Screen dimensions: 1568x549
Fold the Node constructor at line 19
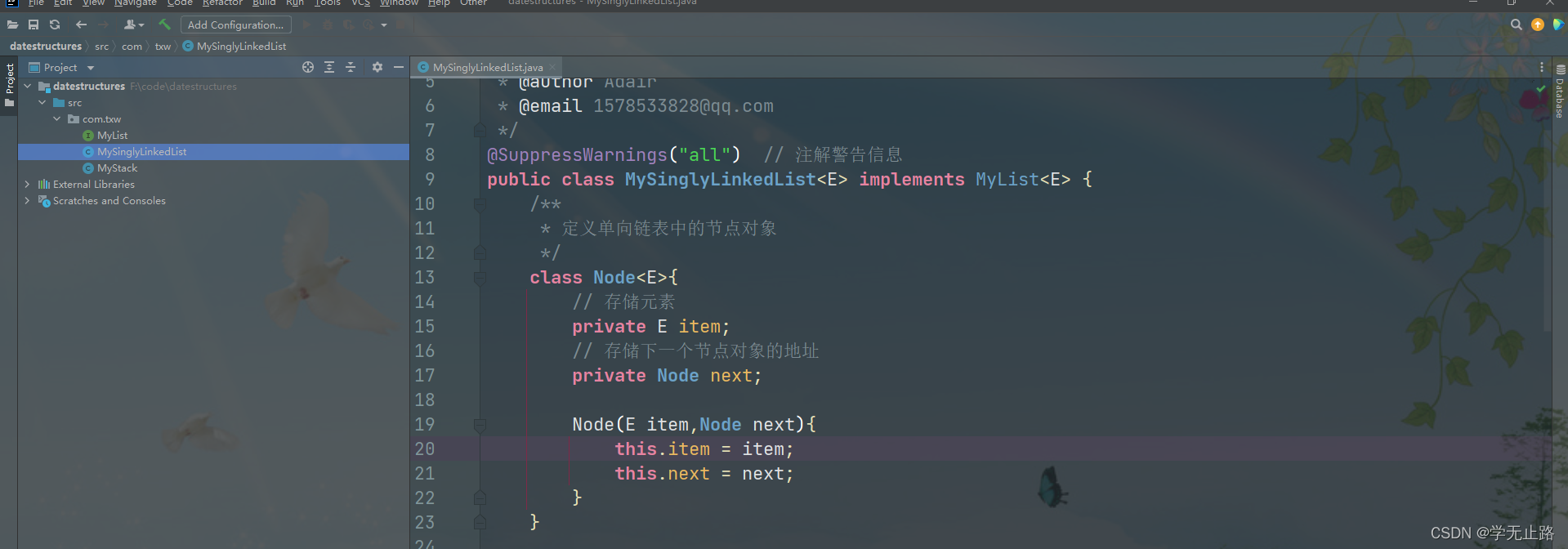click(480, 425)
